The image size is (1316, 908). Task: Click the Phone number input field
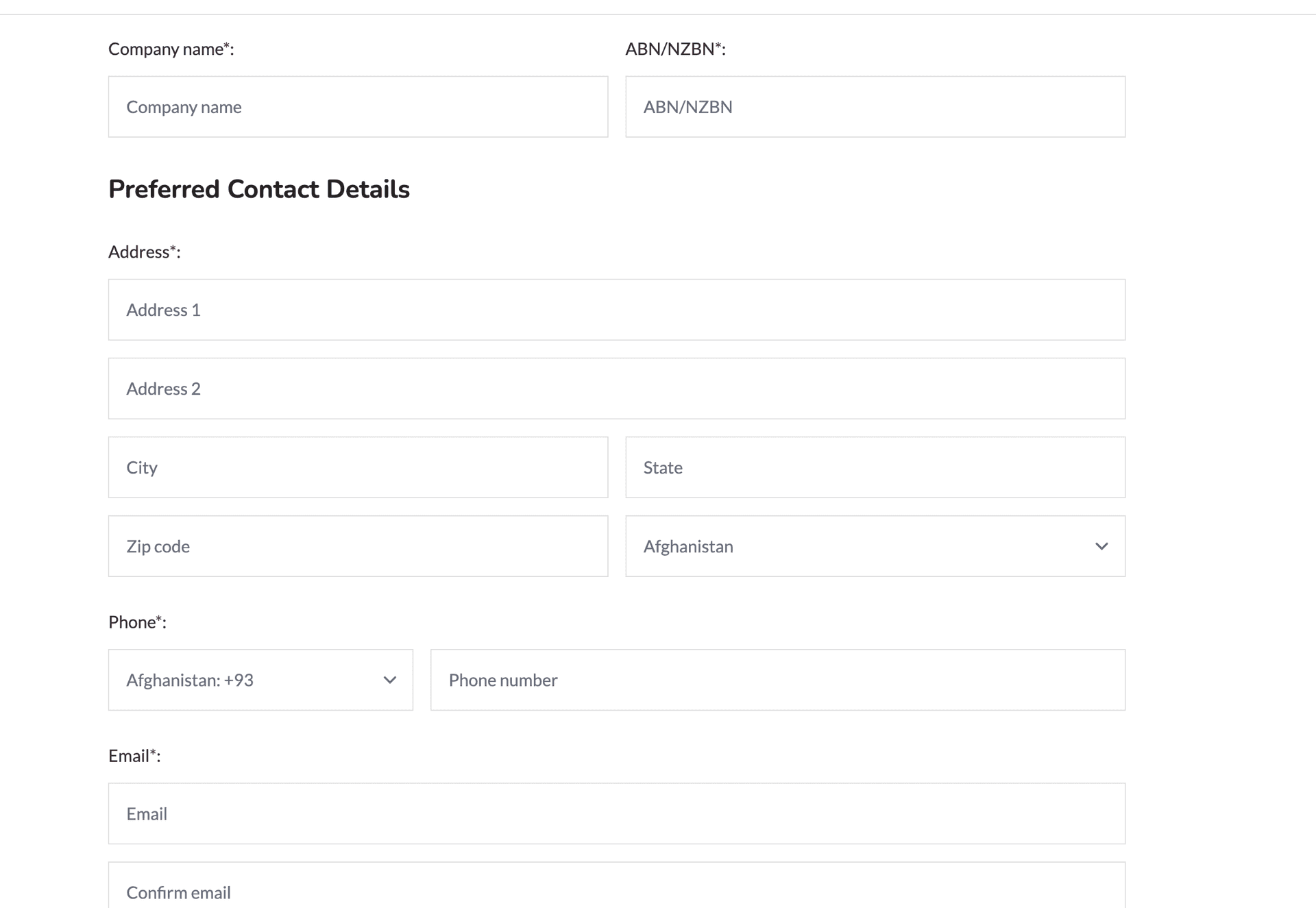(778, 679)
